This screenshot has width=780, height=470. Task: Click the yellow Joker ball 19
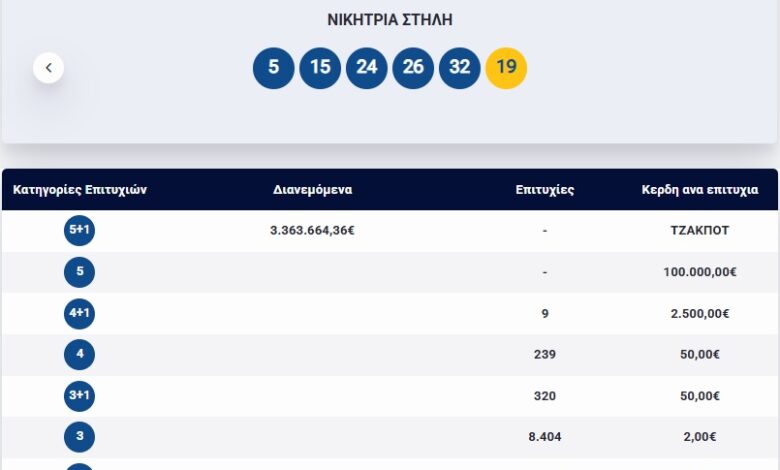[x=506, y=68]
